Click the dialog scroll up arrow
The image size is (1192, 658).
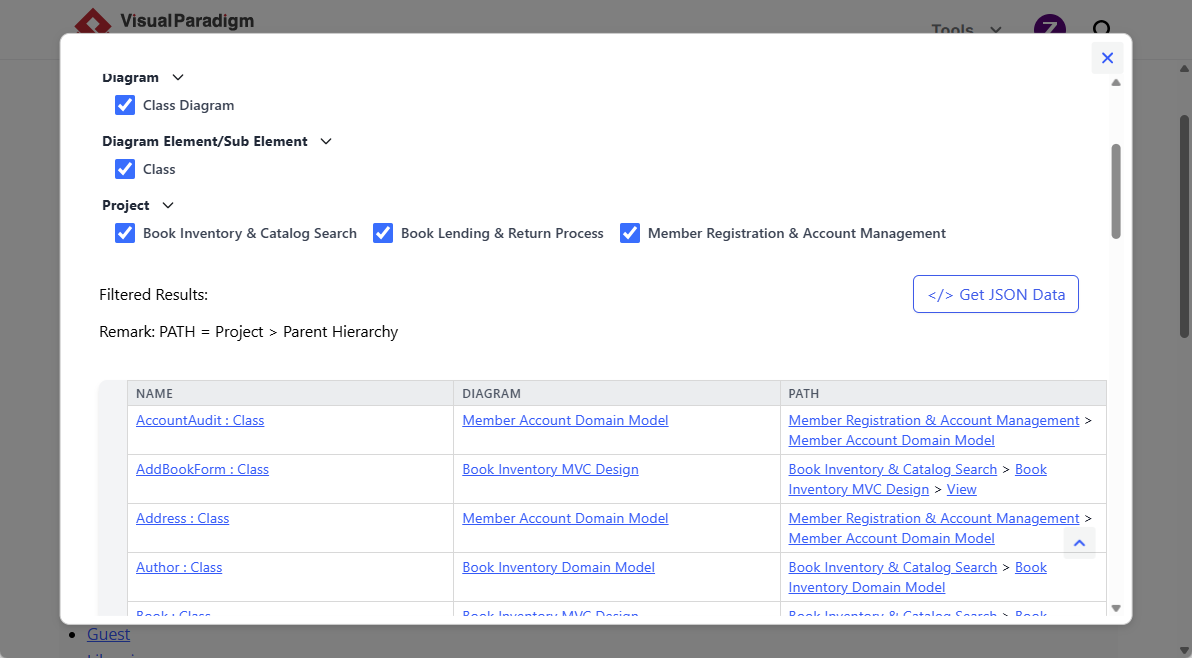coord(1115,83)
